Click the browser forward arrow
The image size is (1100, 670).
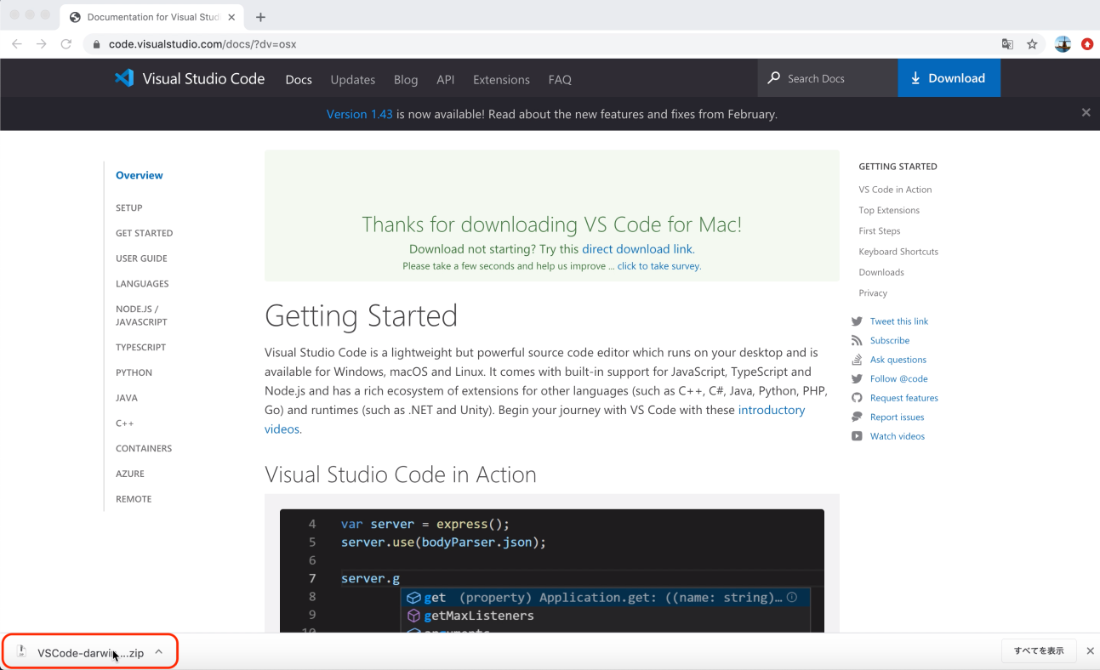pyautogui.click(x=41, y=43)
